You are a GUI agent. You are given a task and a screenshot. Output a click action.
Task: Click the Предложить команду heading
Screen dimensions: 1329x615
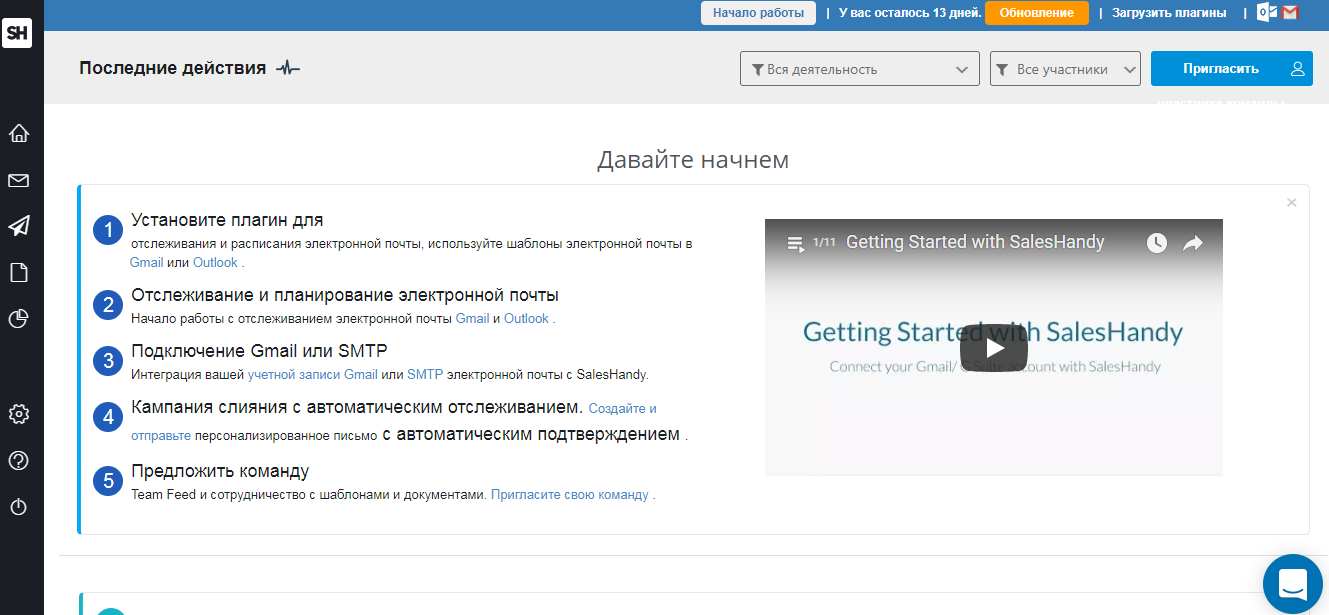pos(220,471)
